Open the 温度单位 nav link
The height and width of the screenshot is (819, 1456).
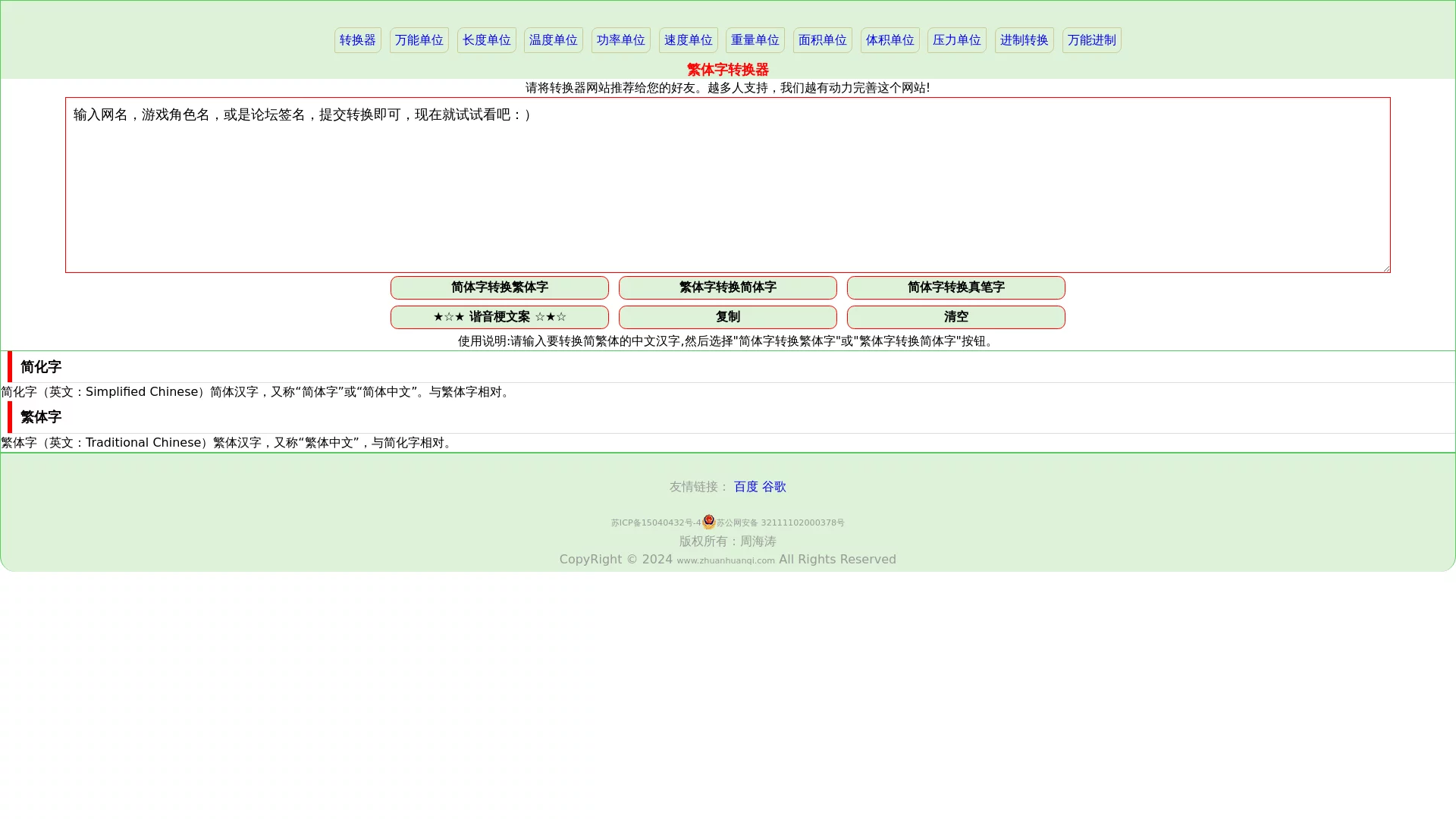coord(553,40)
